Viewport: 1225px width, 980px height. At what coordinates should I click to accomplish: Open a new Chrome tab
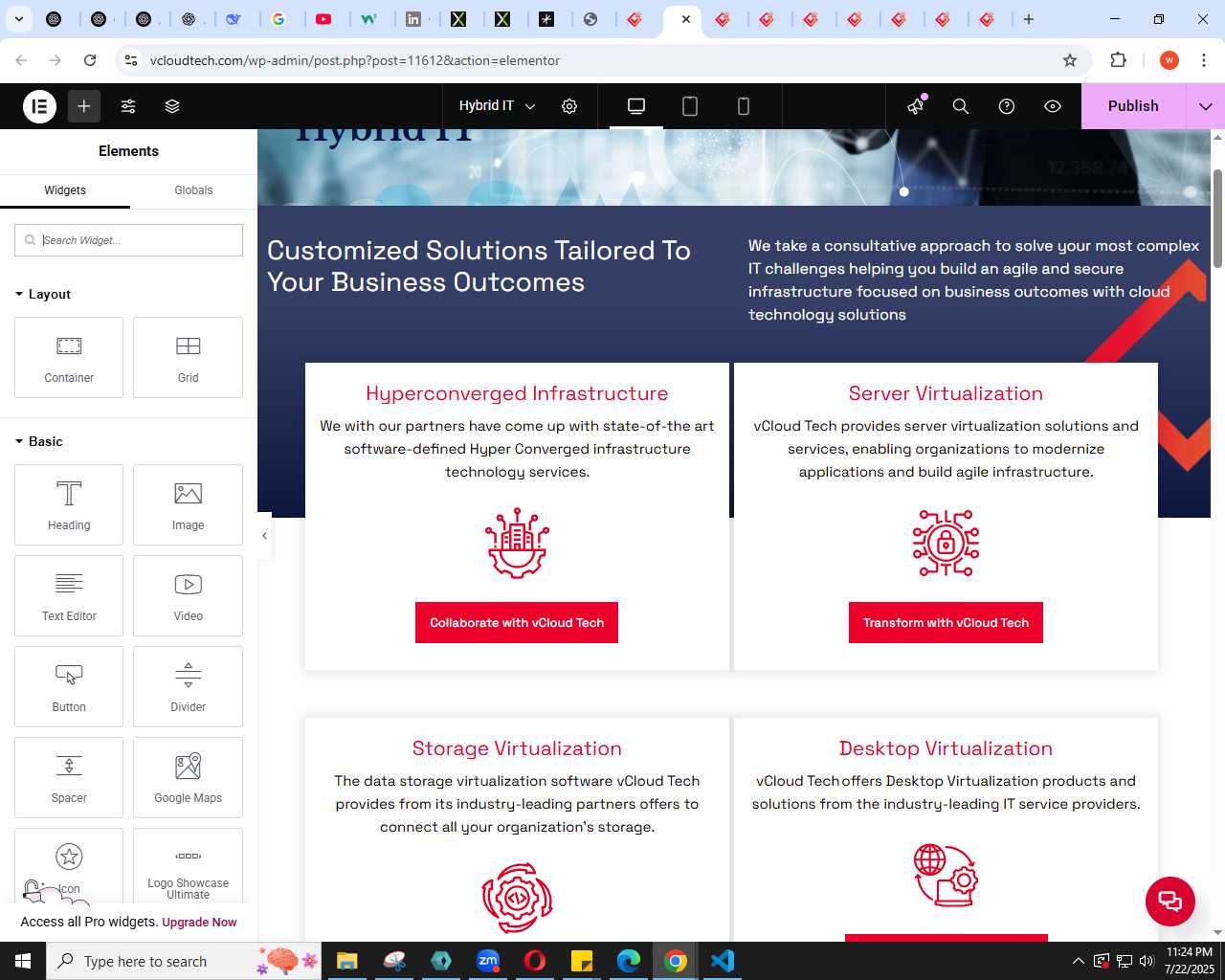coord(1029,19)
